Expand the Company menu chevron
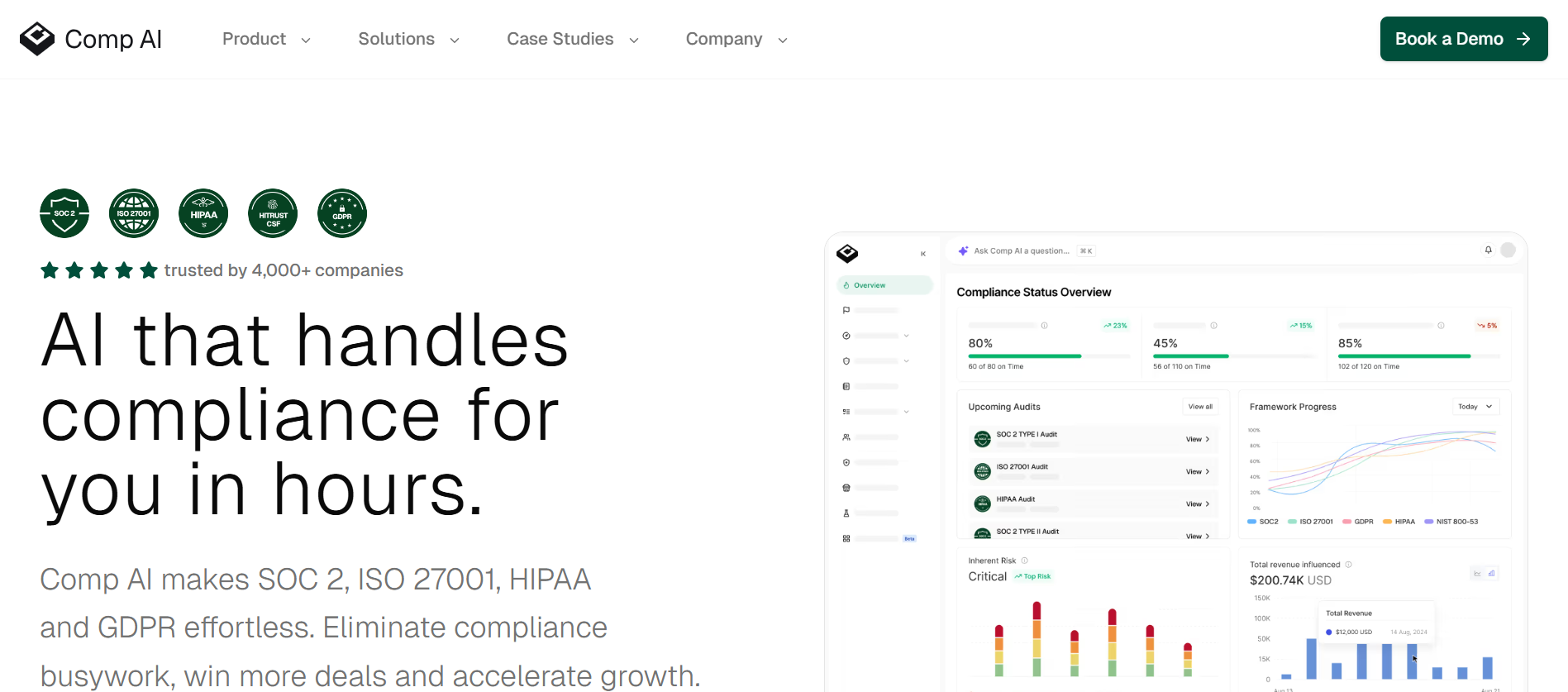This screenshot has height=692, width=1568. coord(783,41)
